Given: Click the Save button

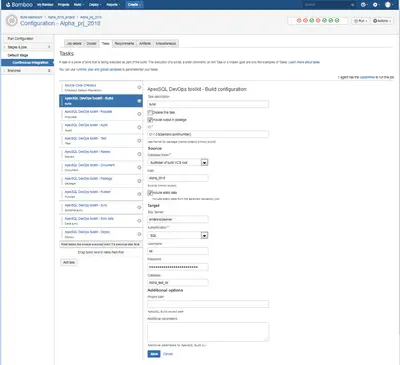Looking at the screenshot, I should [154, 354].
